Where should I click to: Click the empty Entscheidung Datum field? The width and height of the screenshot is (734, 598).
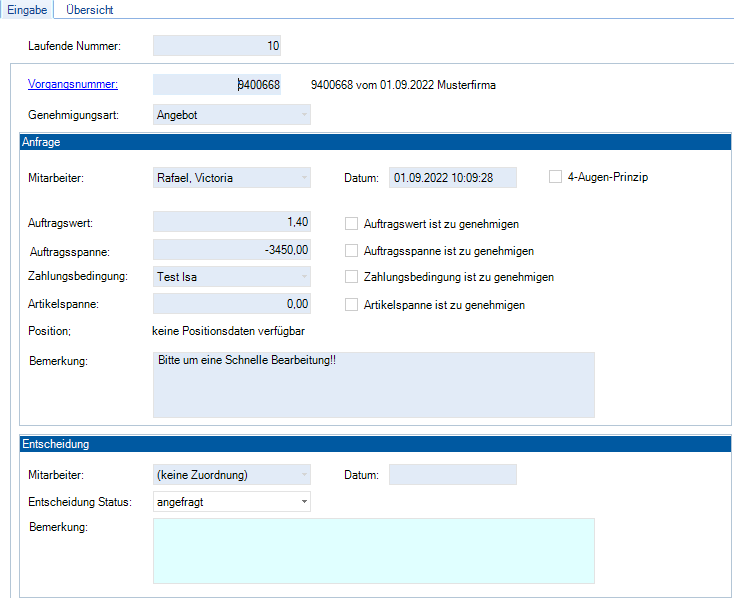tap(452, 475)
